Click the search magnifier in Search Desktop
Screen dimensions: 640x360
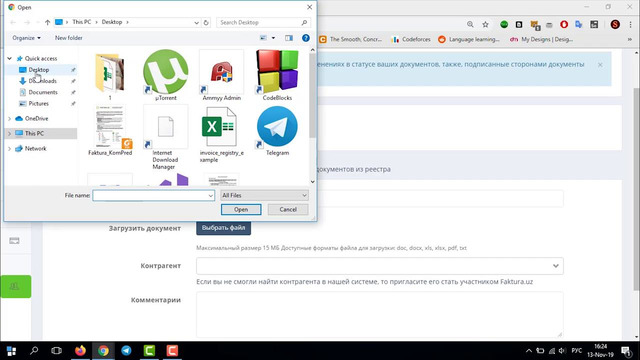(x=304, y=22)
